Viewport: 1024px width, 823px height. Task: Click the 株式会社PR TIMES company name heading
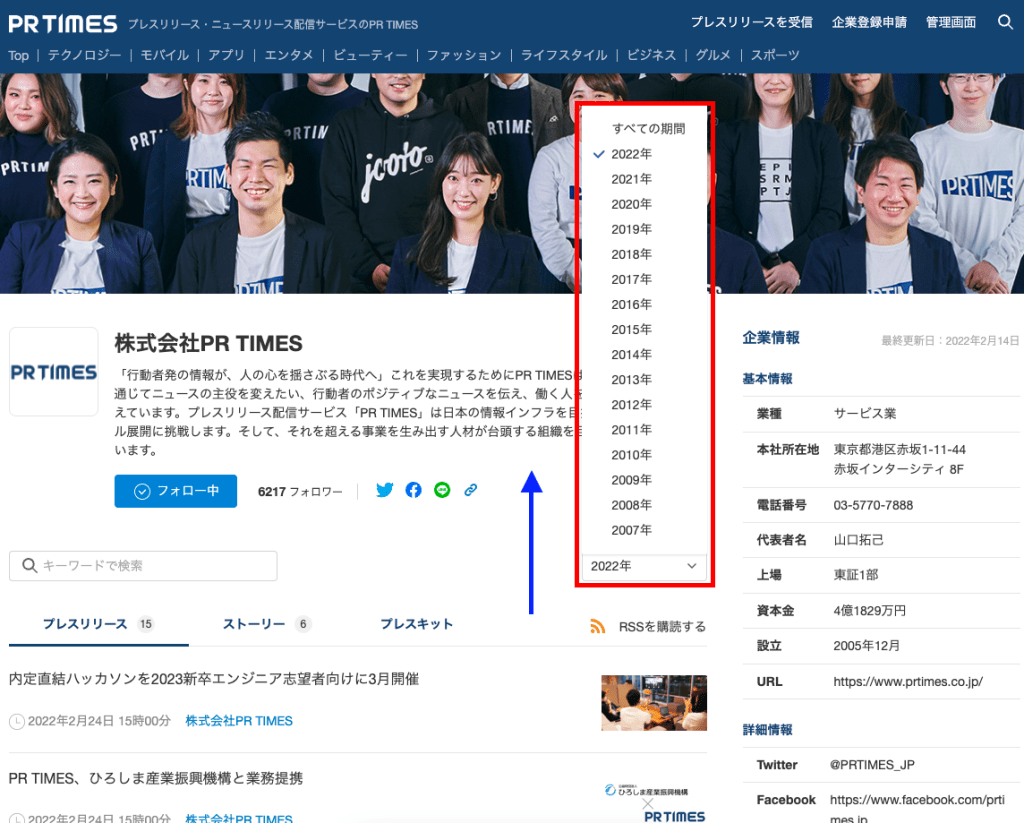tap(208, 344)
